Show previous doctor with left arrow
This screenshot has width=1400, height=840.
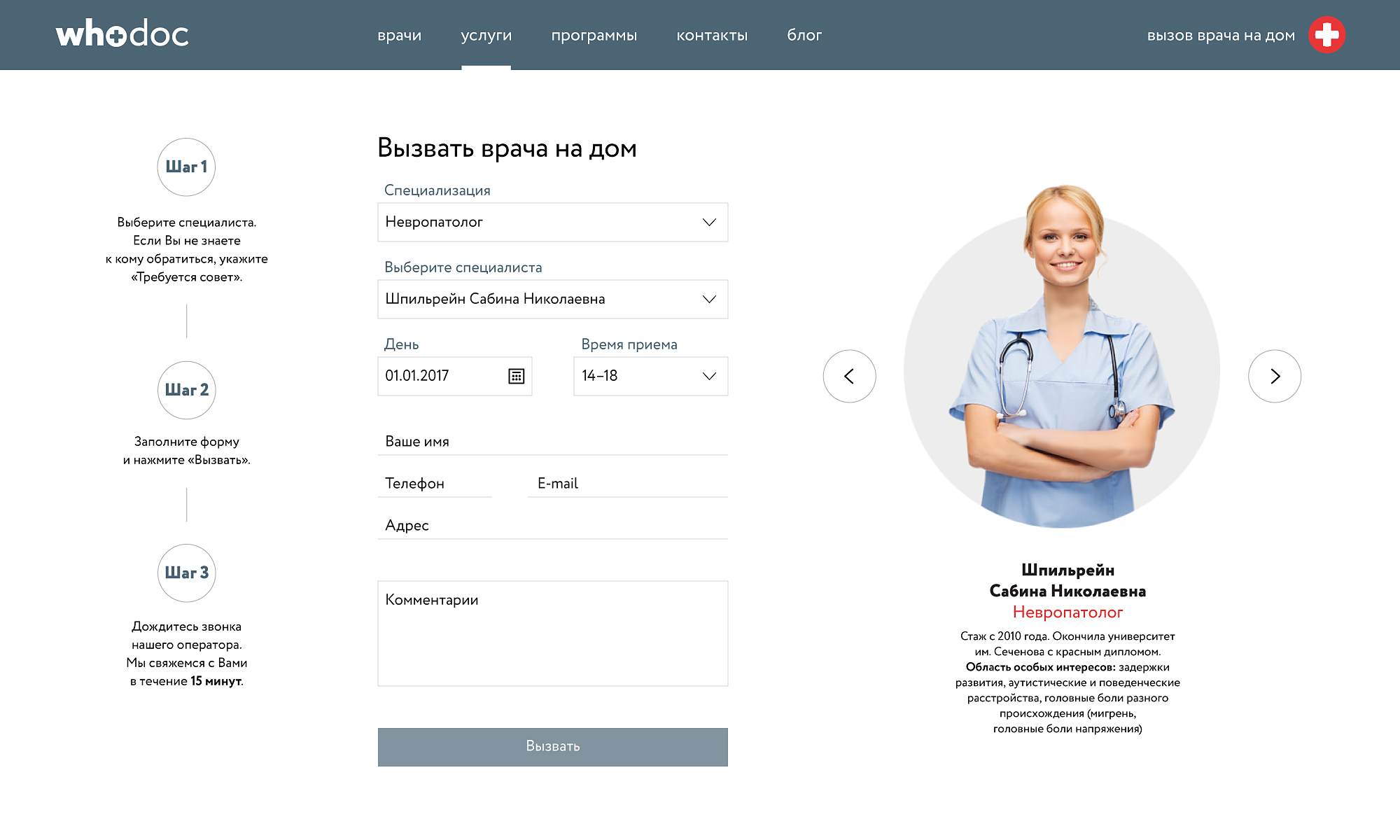[849, 376]
